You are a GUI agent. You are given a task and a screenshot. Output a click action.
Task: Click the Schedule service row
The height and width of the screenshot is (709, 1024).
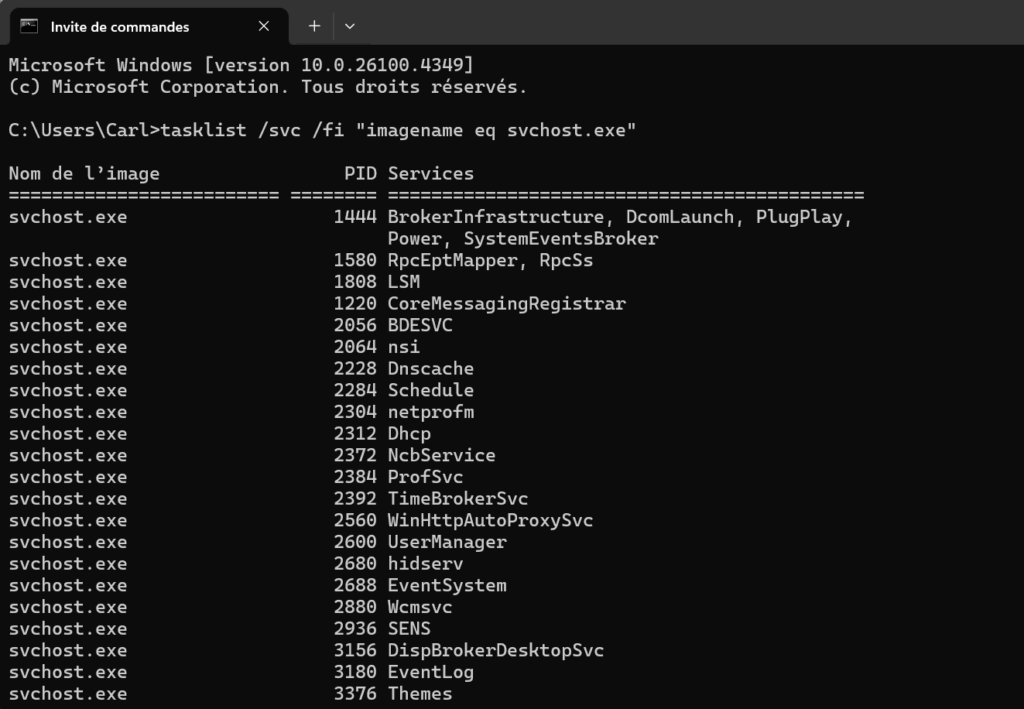point(241,390)
